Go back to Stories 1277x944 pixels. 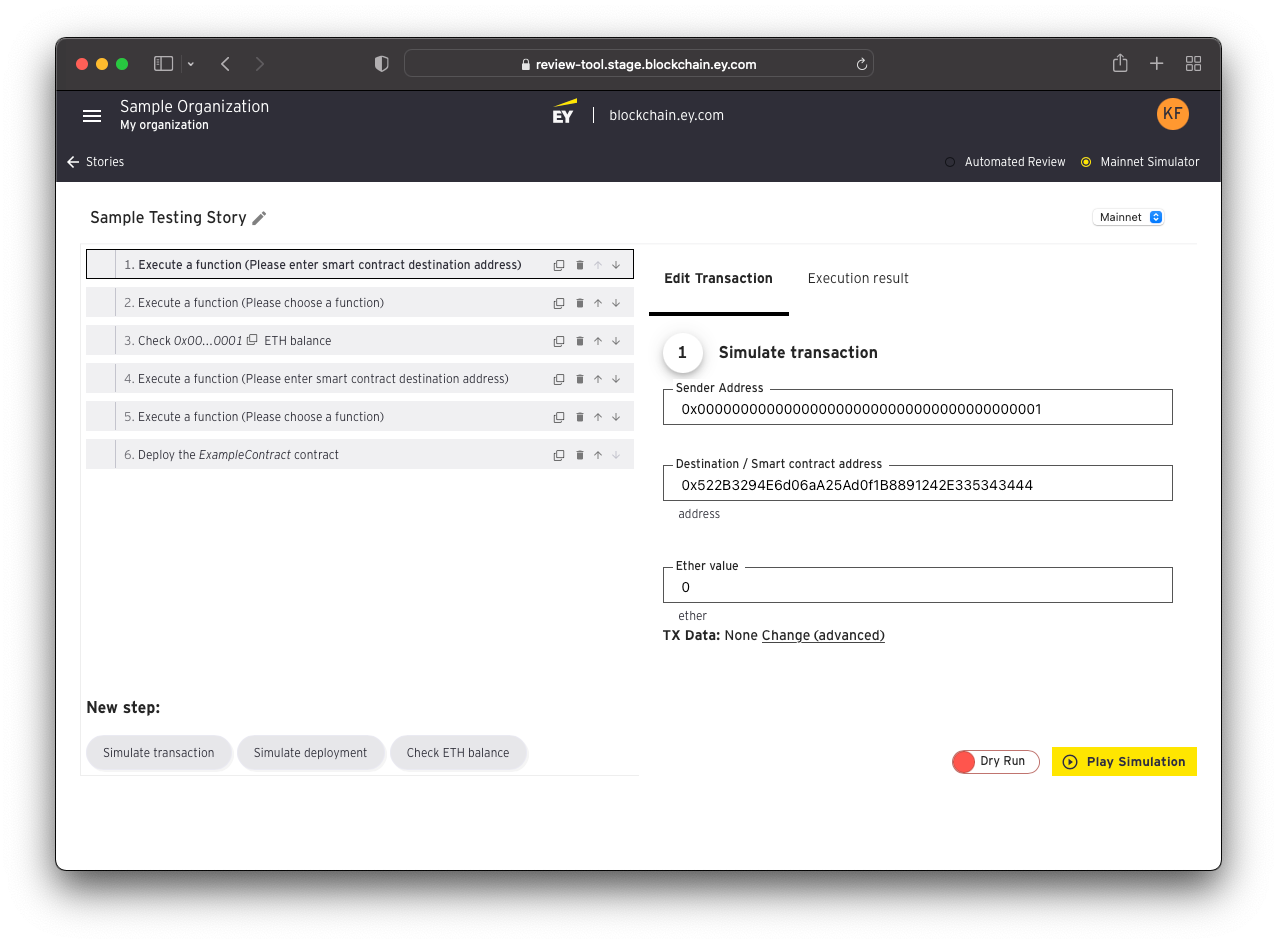(x=95, y=161)
